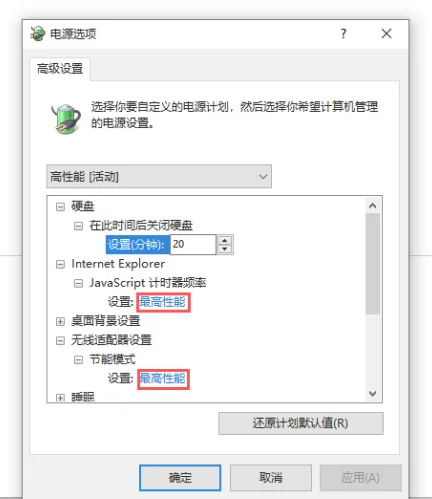
Task: Collapse the 无线适配器设置 node
Action: (60, 341)
